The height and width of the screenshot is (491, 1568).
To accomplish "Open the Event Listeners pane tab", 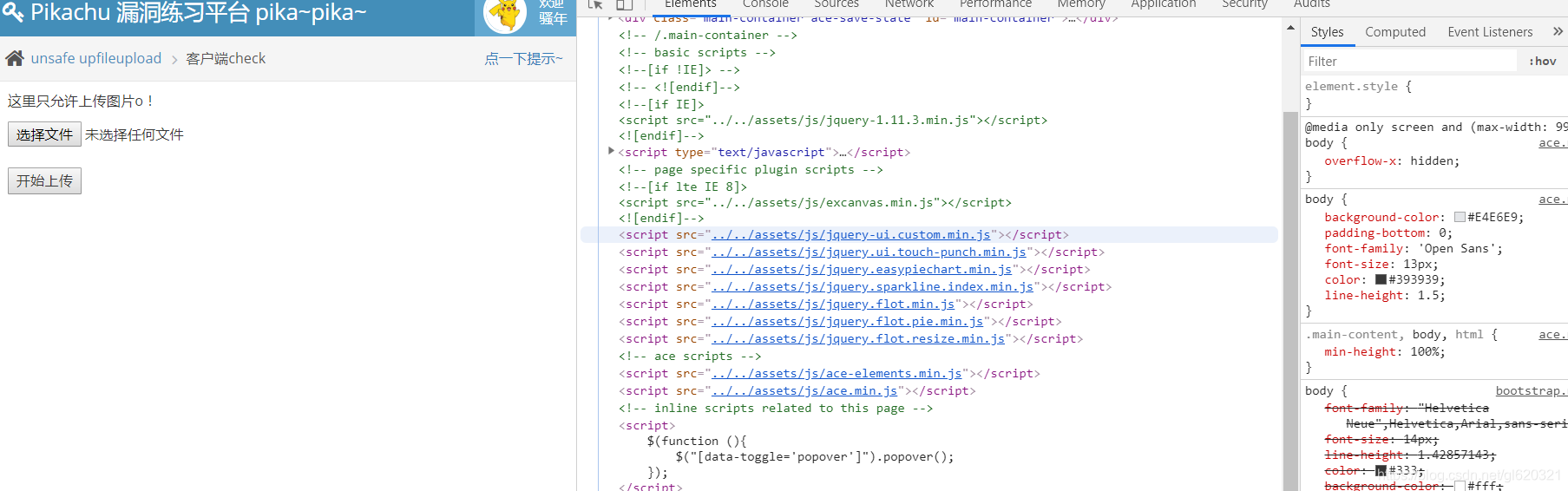I will click(1490, 31).
